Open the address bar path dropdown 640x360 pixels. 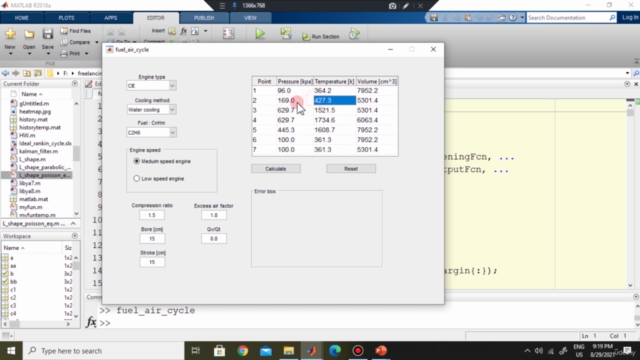[x=627, y=73]
